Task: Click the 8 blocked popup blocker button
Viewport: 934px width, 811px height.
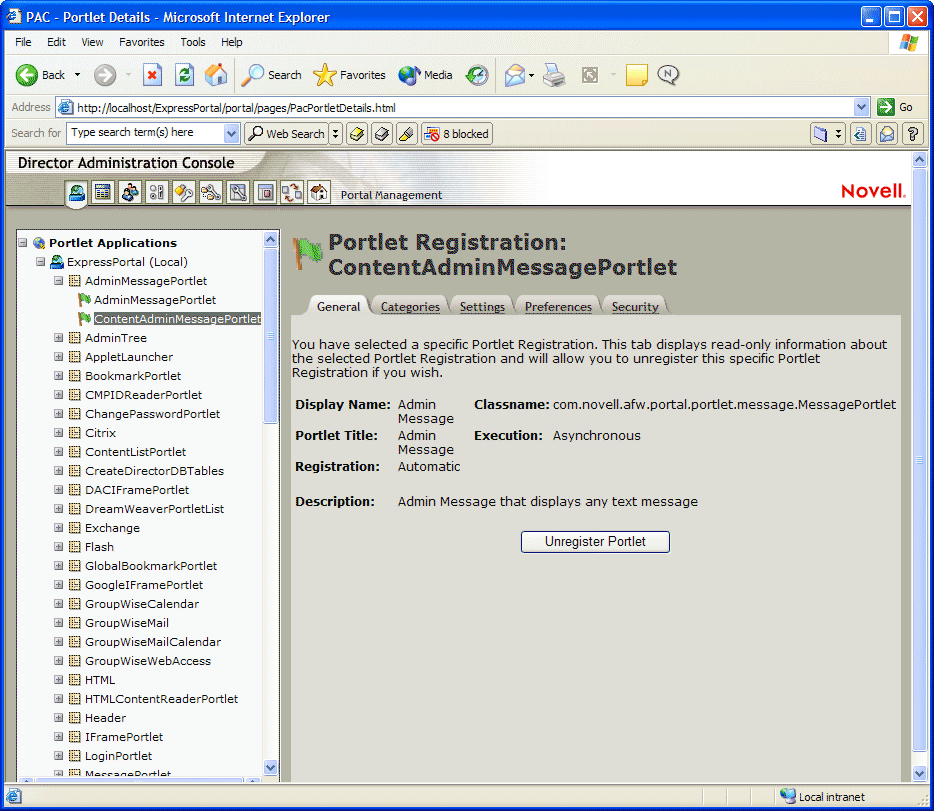Action: coord(457,134)
